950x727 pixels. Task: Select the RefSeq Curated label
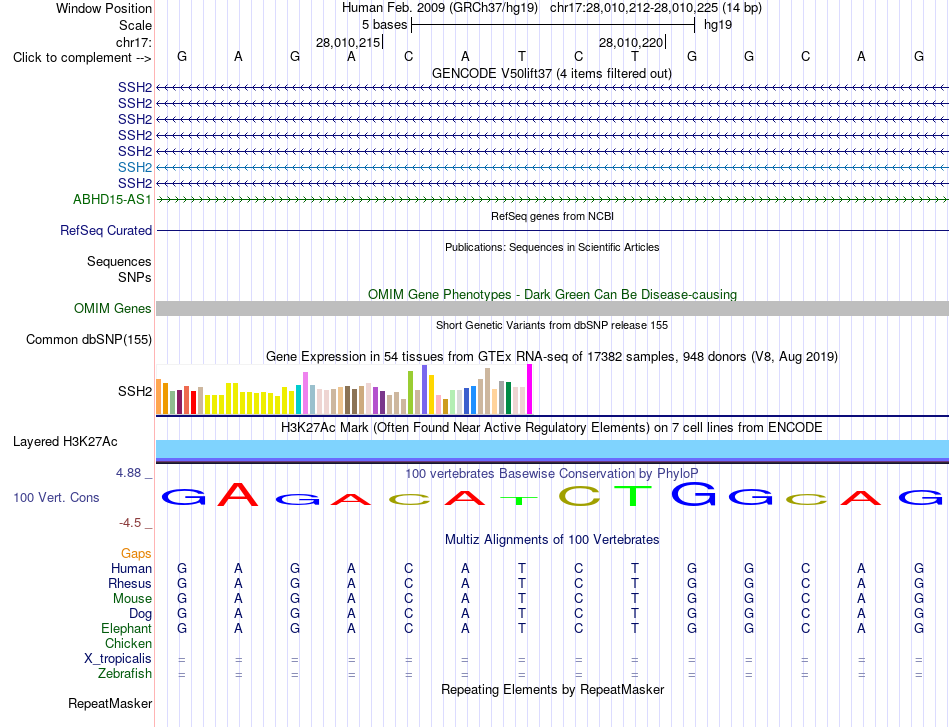pos(106,230)
